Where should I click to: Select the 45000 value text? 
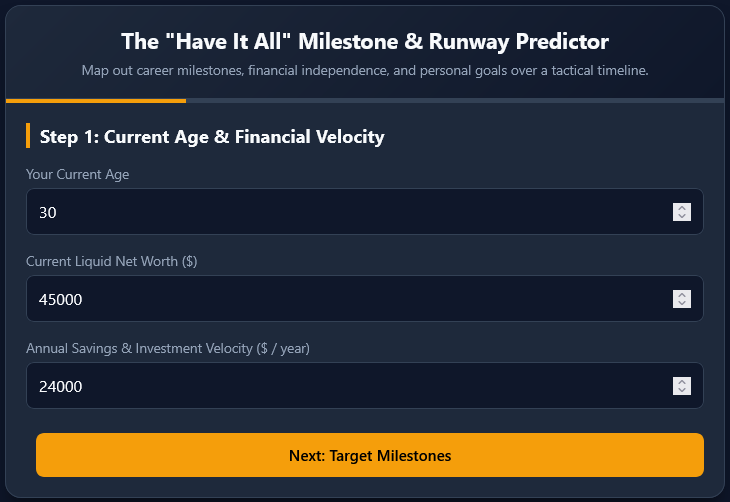pos(61,299)
